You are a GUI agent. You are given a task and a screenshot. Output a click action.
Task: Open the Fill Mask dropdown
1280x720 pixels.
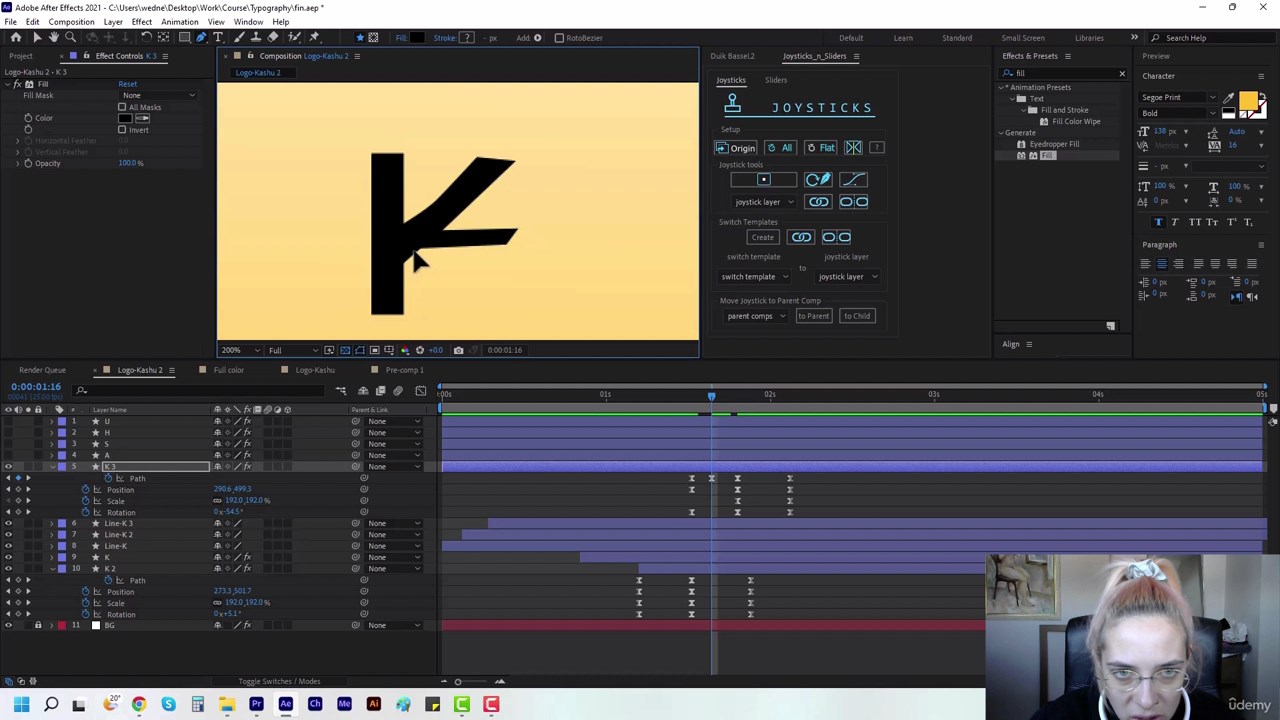click(158, 96)
